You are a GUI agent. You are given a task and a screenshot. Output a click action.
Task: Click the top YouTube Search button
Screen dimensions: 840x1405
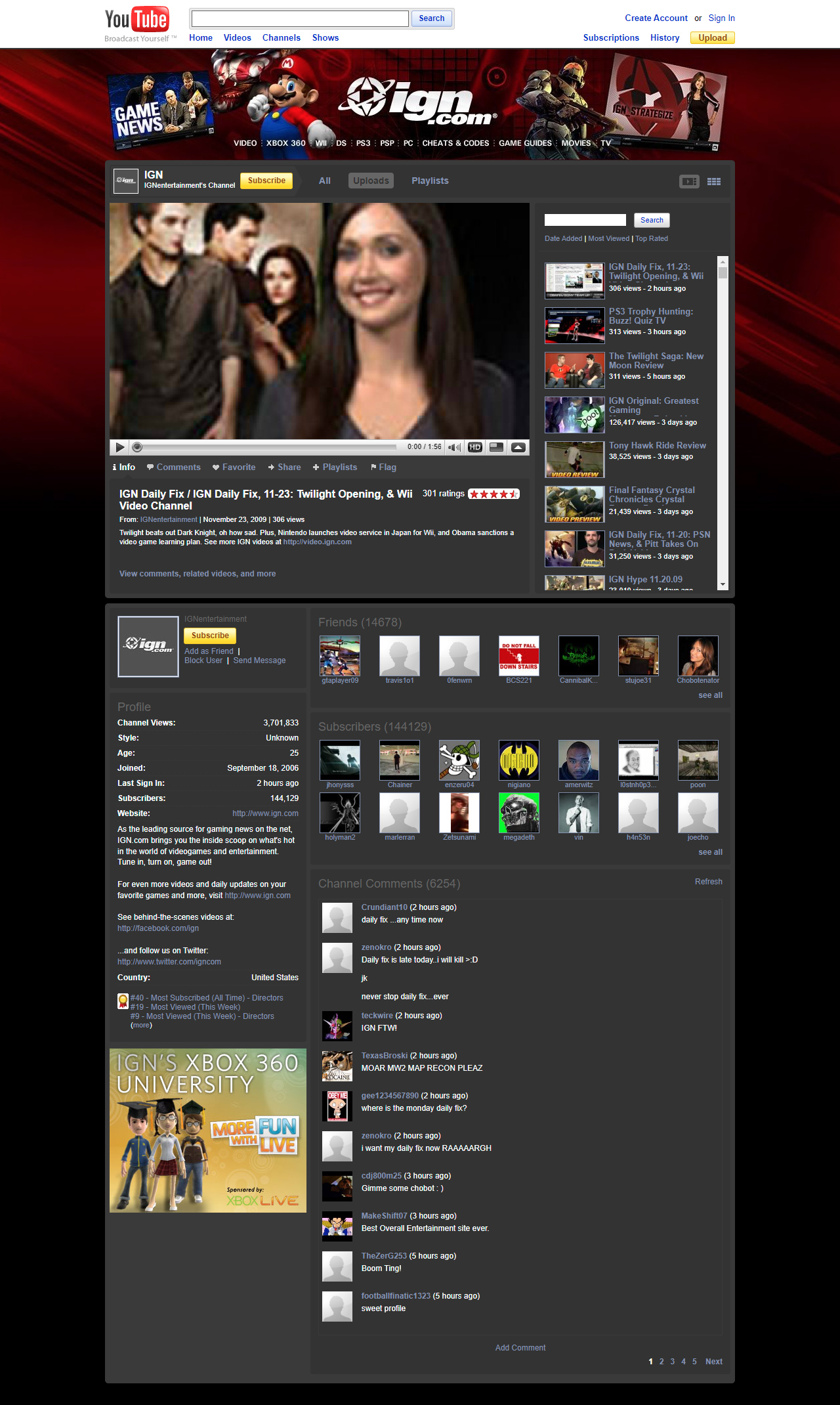(x=432, y=18)
